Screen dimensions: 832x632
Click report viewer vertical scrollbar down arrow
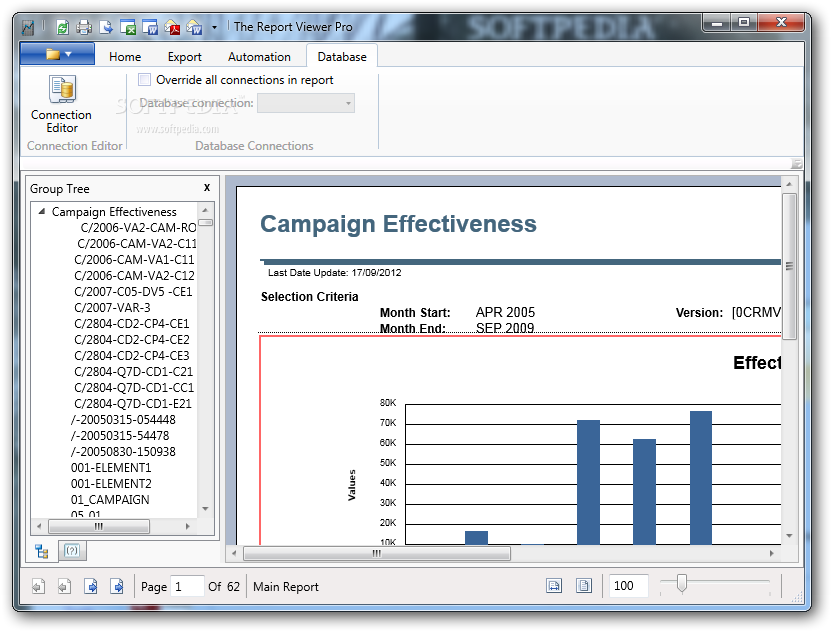pyautogui.click(x=789, y=536)
